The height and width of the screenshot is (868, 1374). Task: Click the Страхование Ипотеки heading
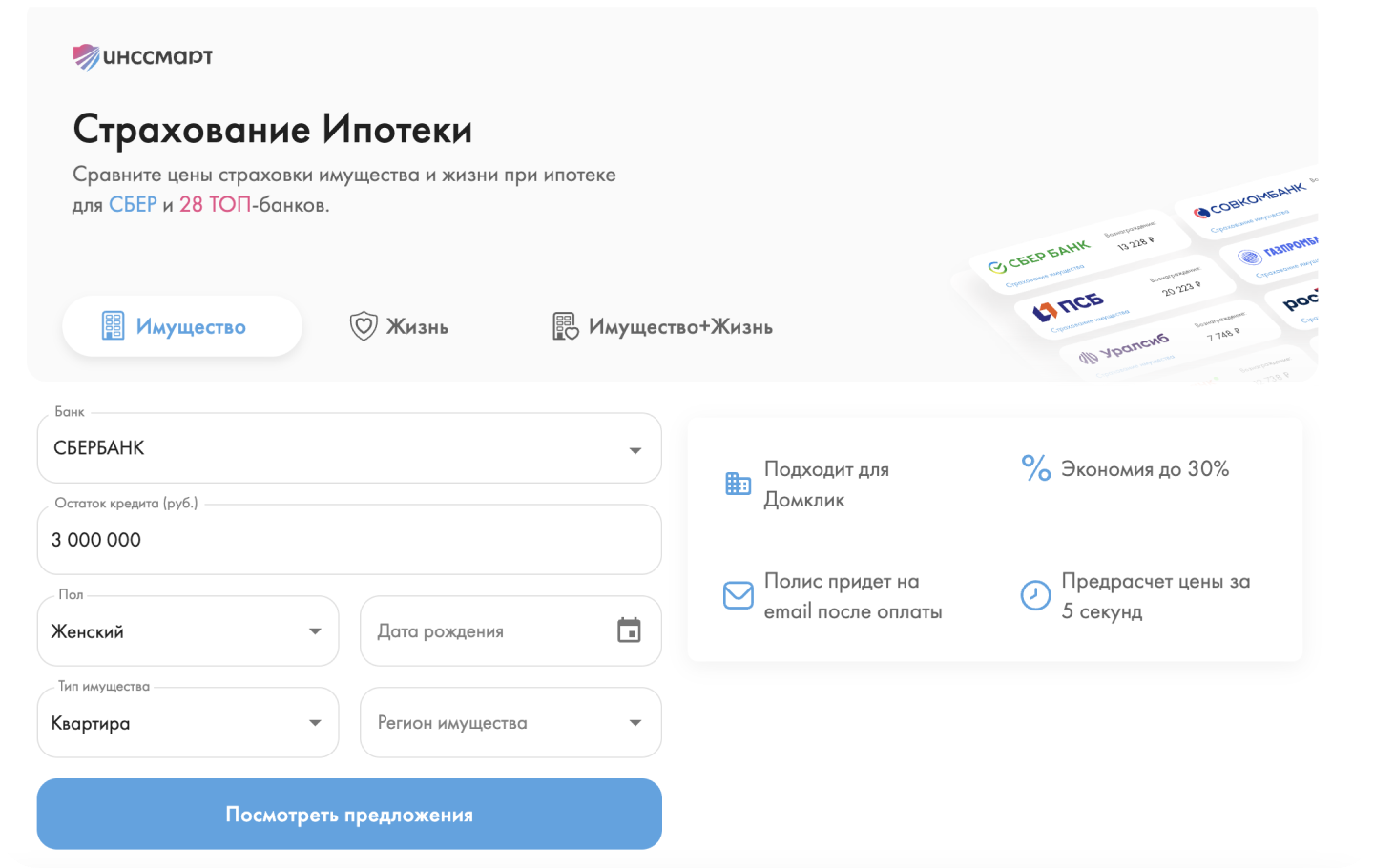coord(273,129)
